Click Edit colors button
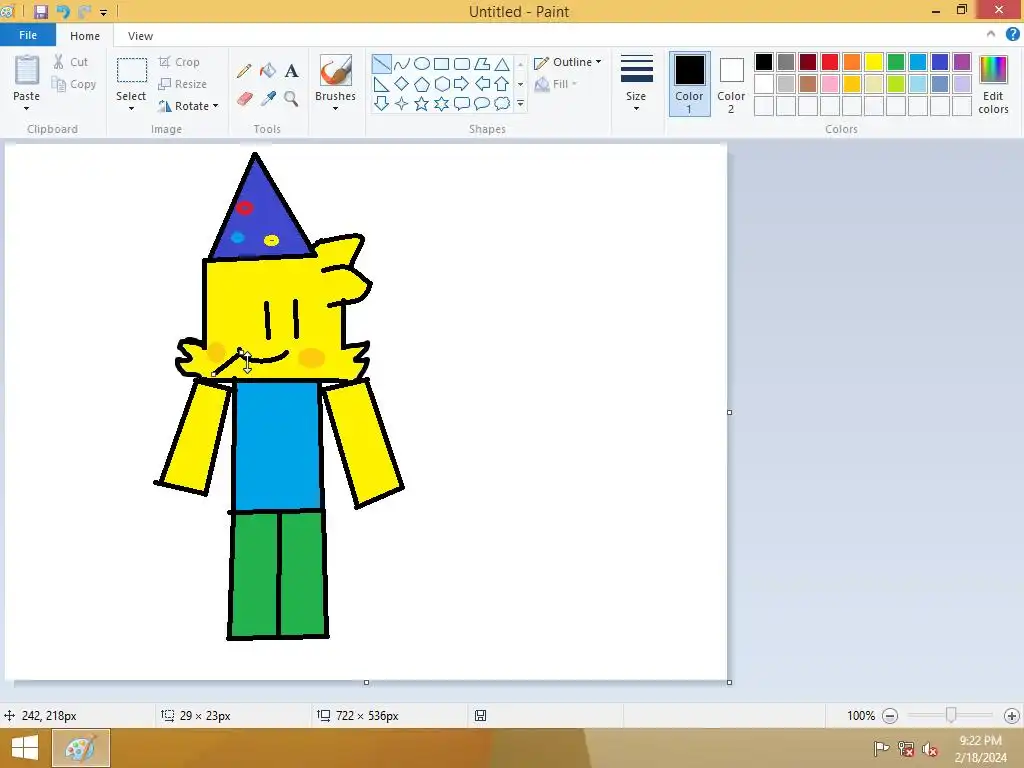Viewport: 1024px width, 768px height. [993, 84]
